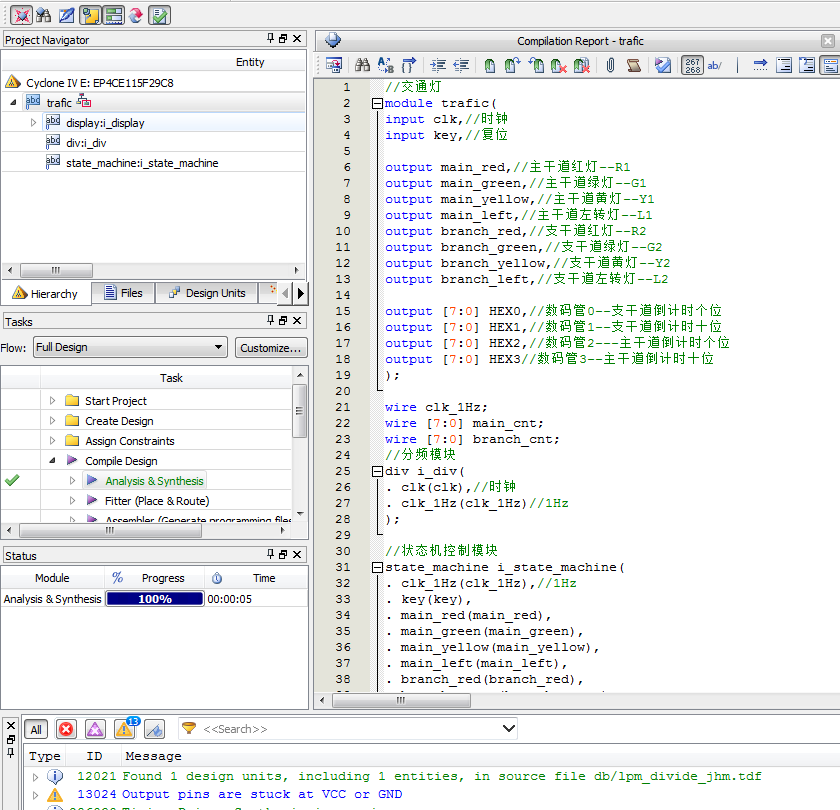Select the Increase Indent icon

tap(437, 64)
